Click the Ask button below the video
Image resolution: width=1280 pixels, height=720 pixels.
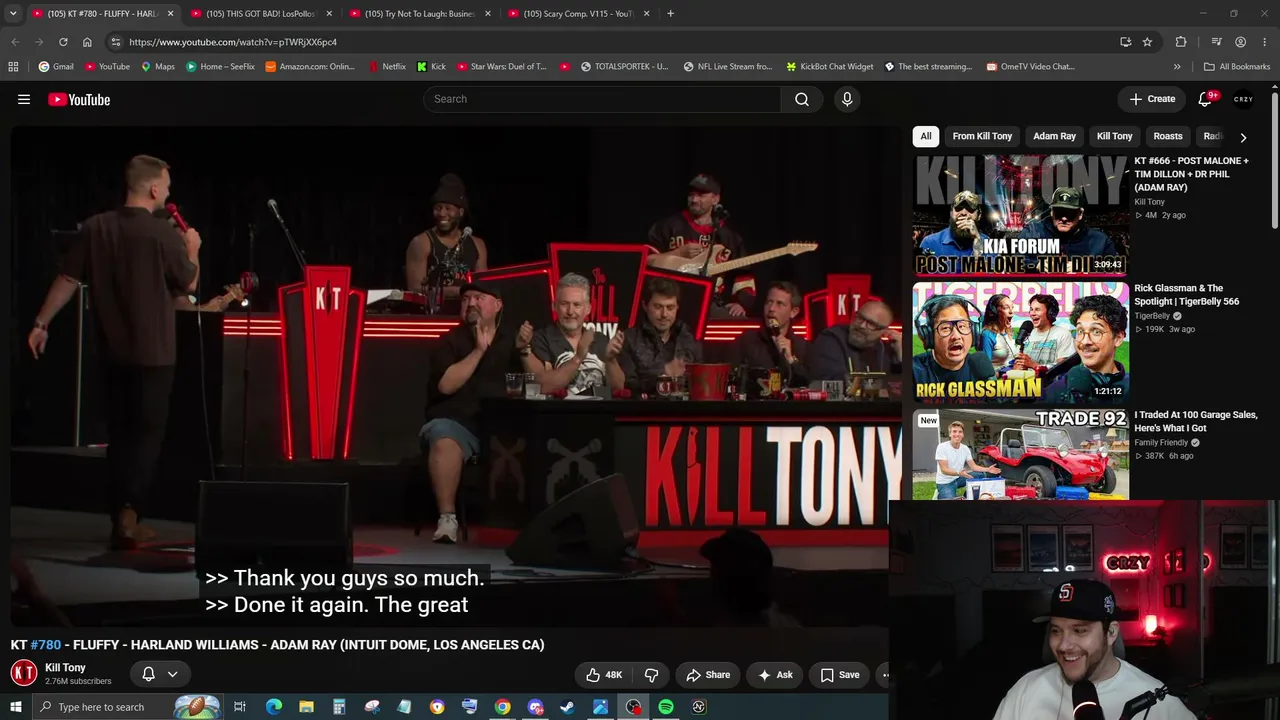[775, 675]
